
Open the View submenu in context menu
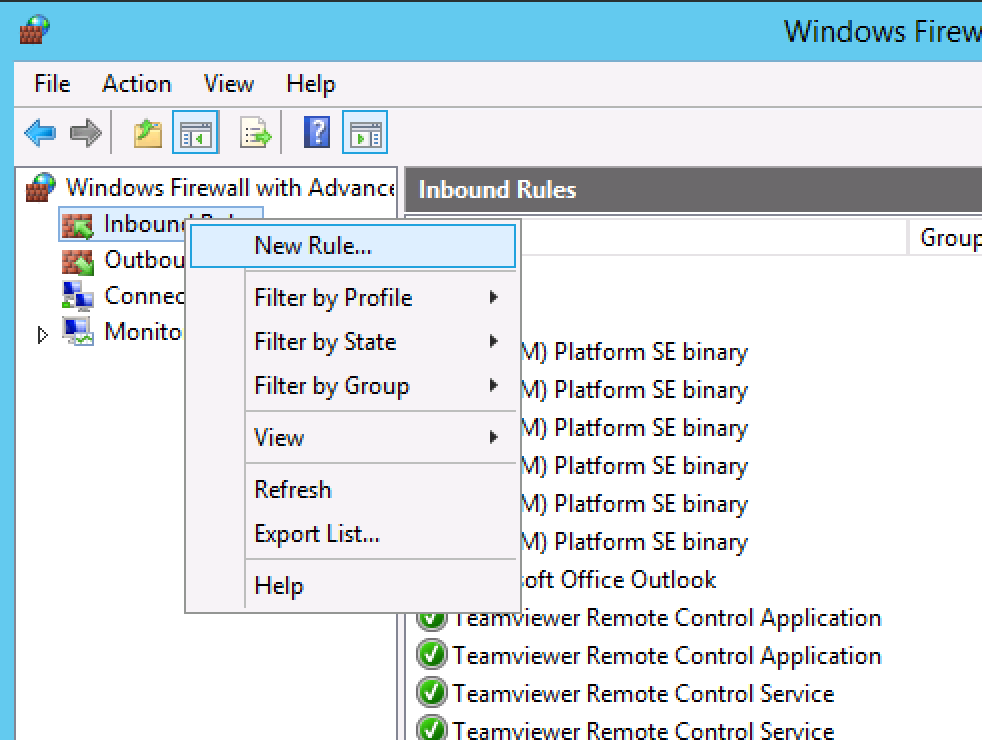coord(279,438)
